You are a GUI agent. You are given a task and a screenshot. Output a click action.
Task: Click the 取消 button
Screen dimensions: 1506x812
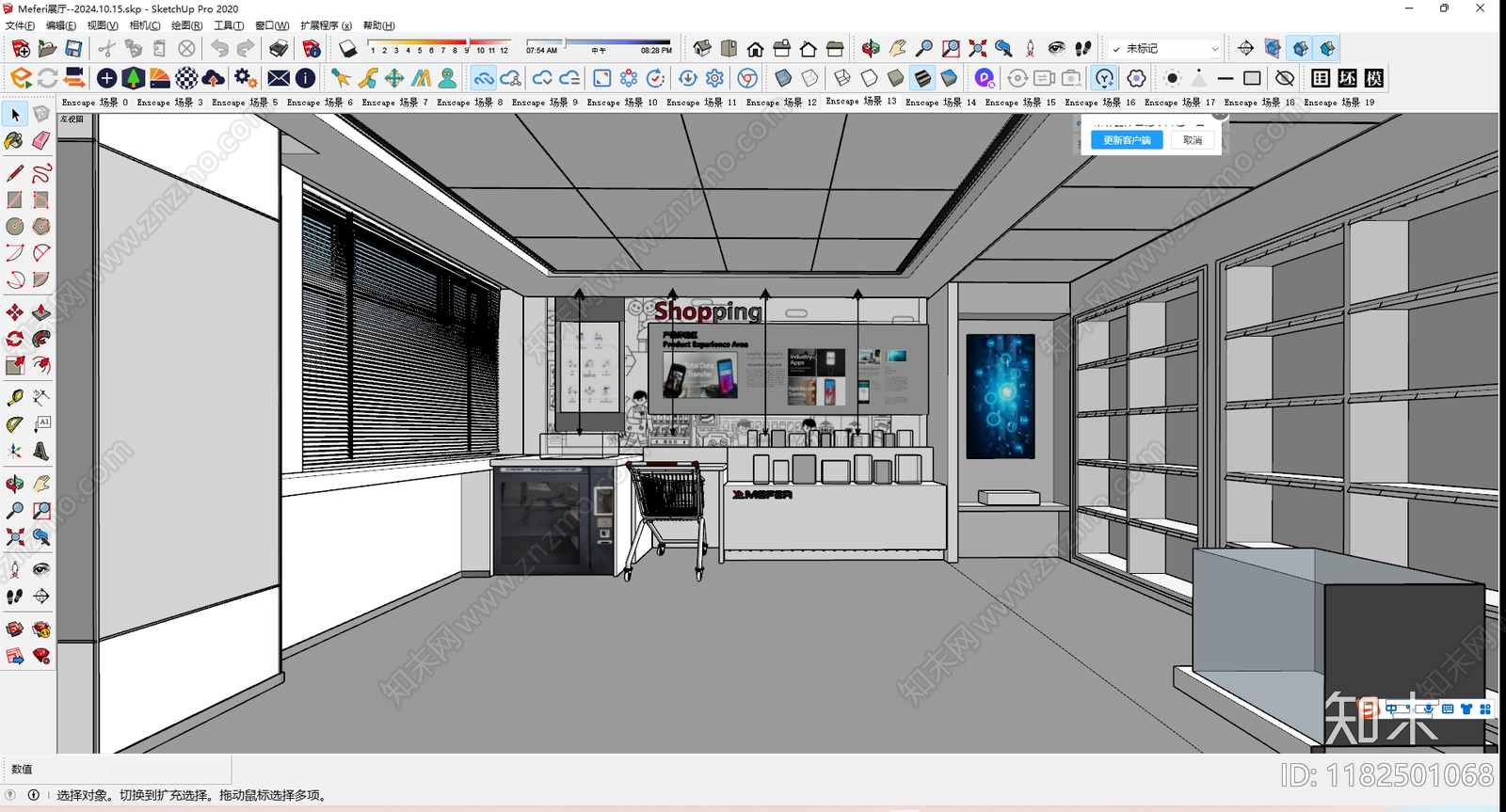[x=1193, y=139]
